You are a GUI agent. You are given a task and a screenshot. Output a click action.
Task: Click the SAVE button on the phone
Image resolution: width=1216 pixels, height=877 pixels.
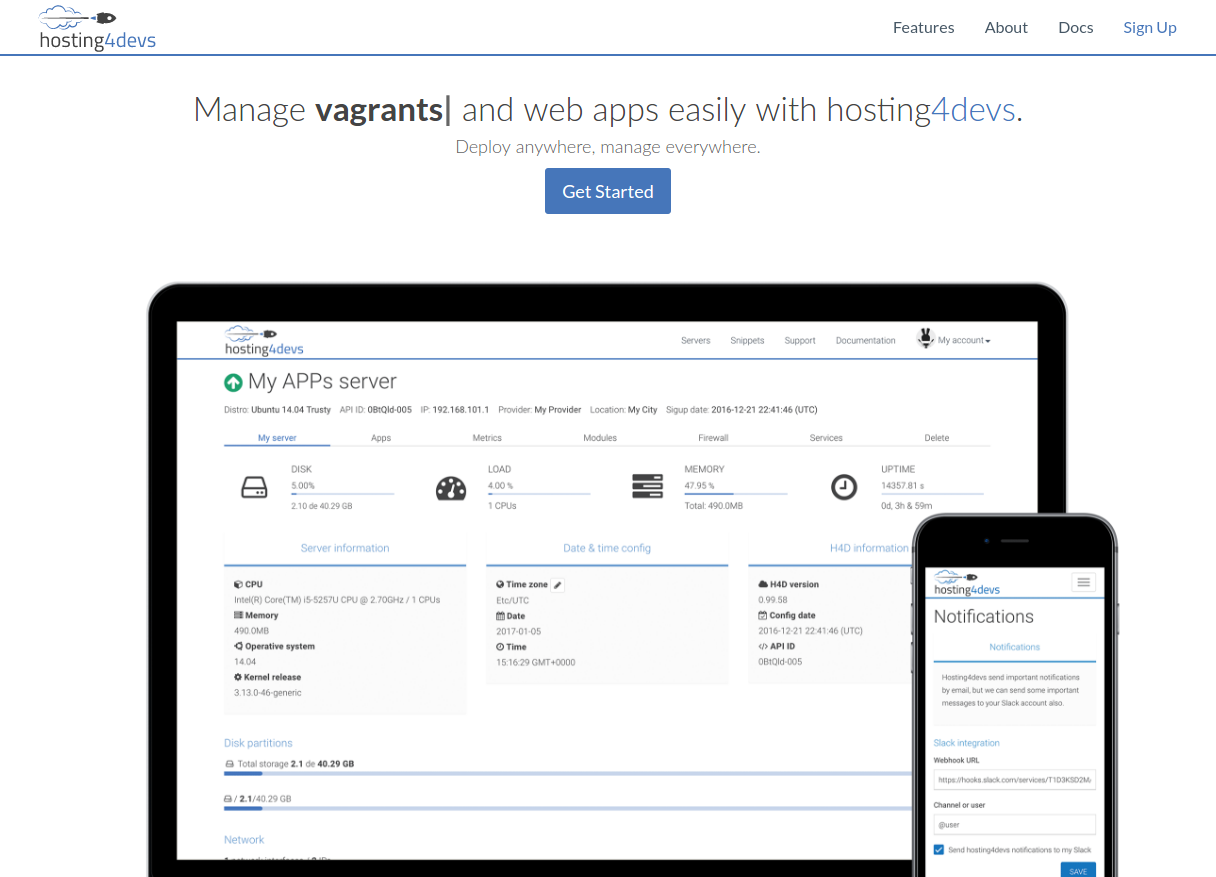pyautogui.click(x=1078, y=870)
